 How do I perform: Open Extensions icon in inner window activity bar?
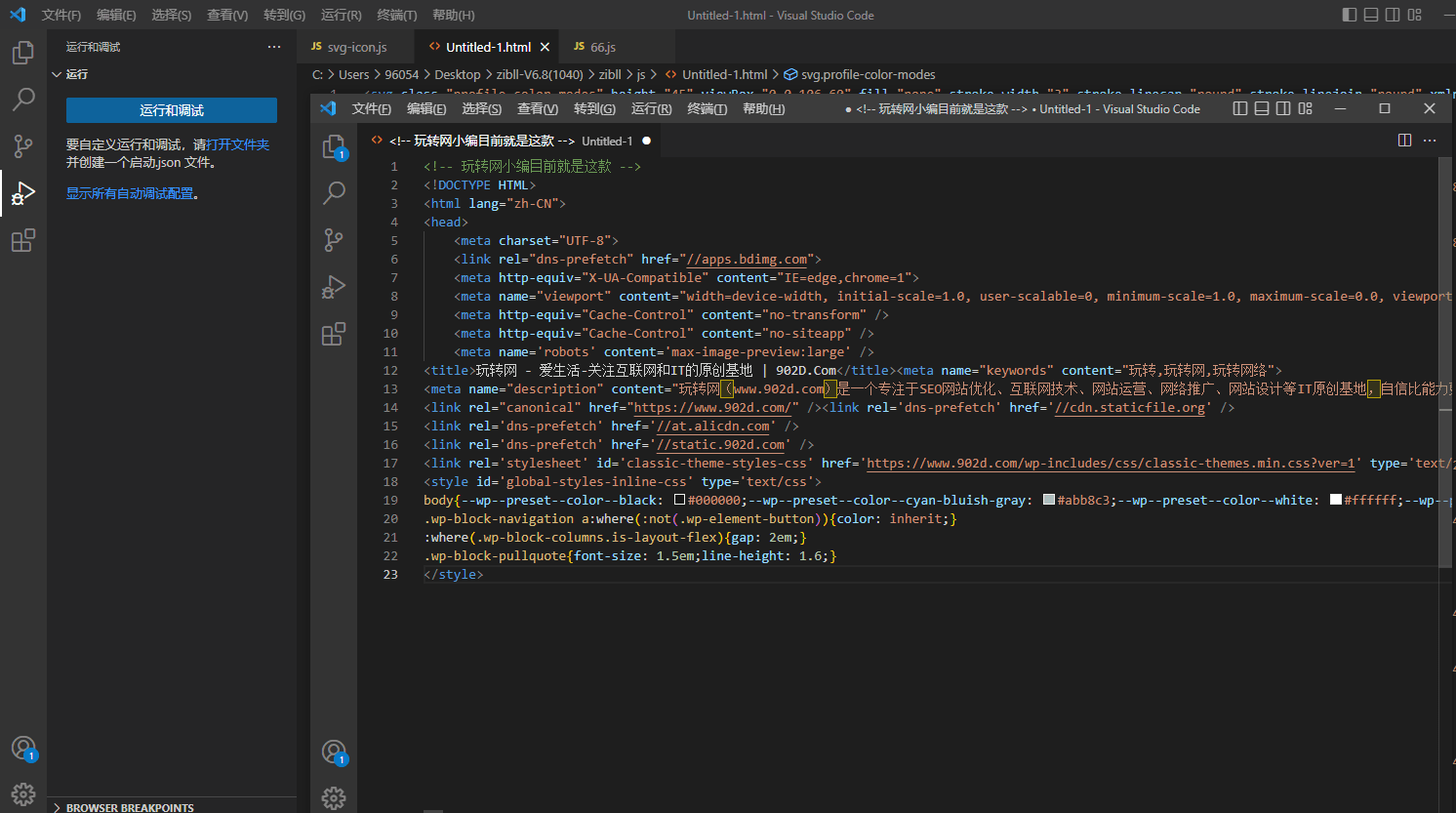pyautogui.click(x=334, y=334)
